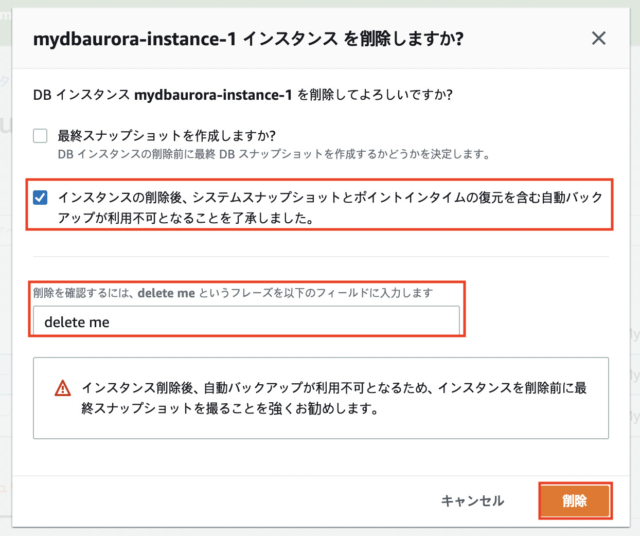Click the 最終スナップショットを作成しますか? label text
Viewport: 640px width, 536px height.
(x=167, y=136)
